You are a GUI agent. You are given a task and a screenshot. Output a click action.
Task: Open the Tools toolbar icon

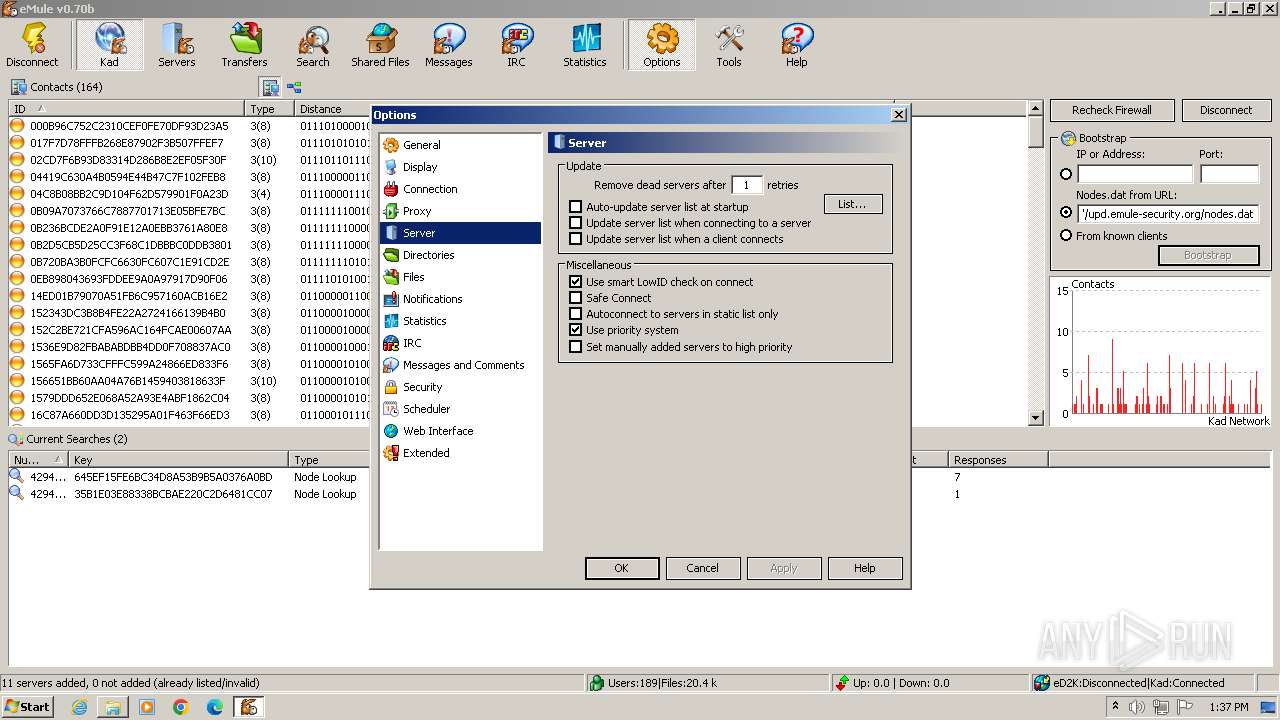[729, 46]
